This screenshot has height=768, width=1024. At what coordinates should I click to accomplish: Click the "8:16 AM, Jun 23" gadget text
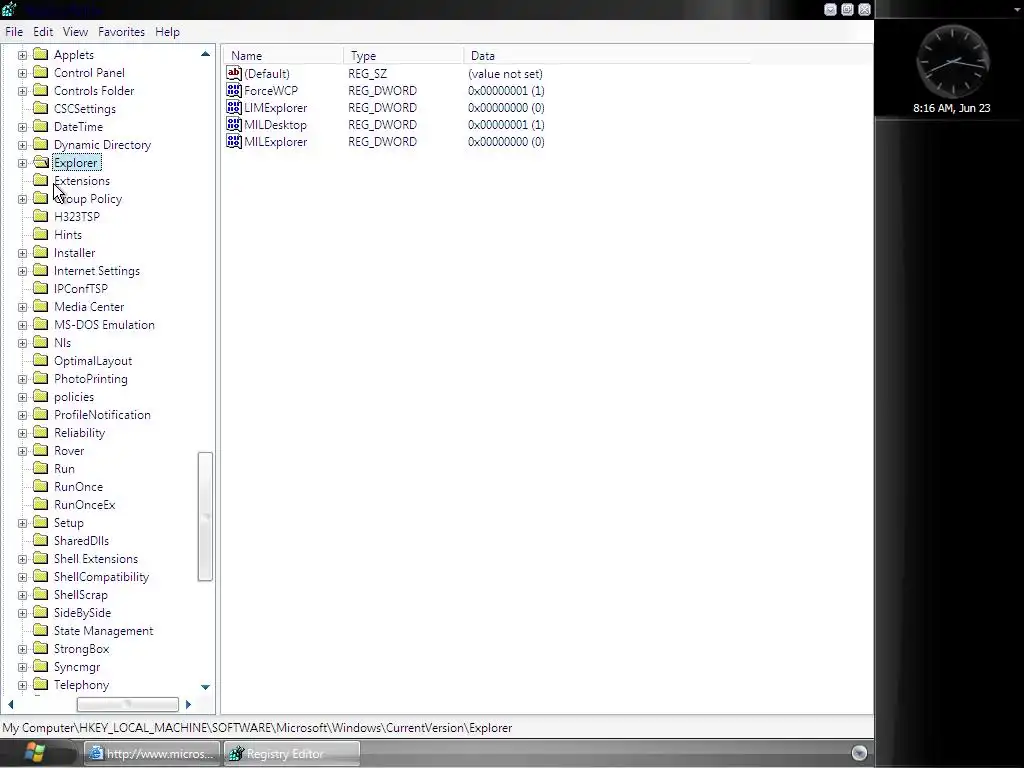tap(952, 108)
